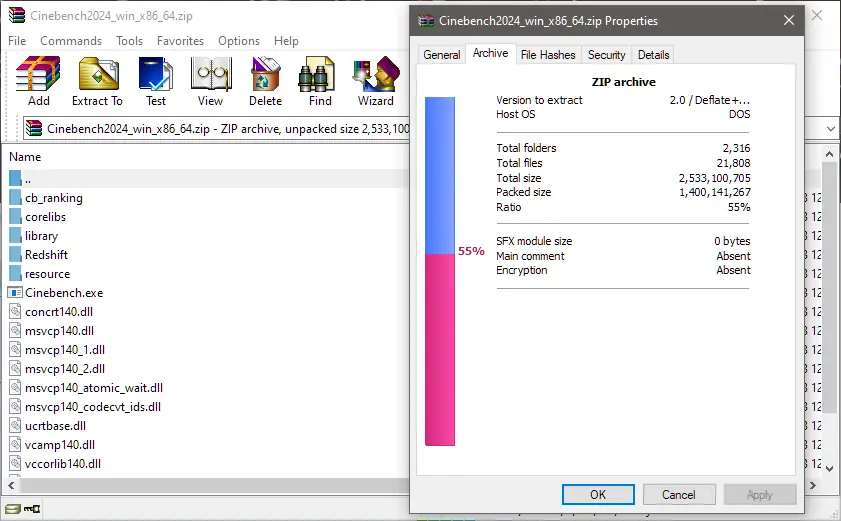
Task: Expand the address path dropdown arrow
Action: tap(830, 129)
